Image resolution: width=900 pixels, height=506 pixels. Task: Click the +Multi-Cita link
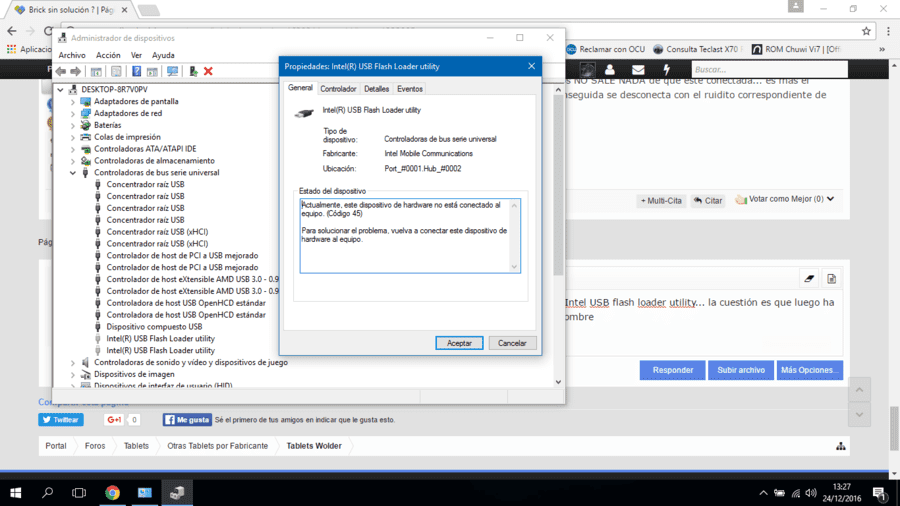[x=661, y=201]
